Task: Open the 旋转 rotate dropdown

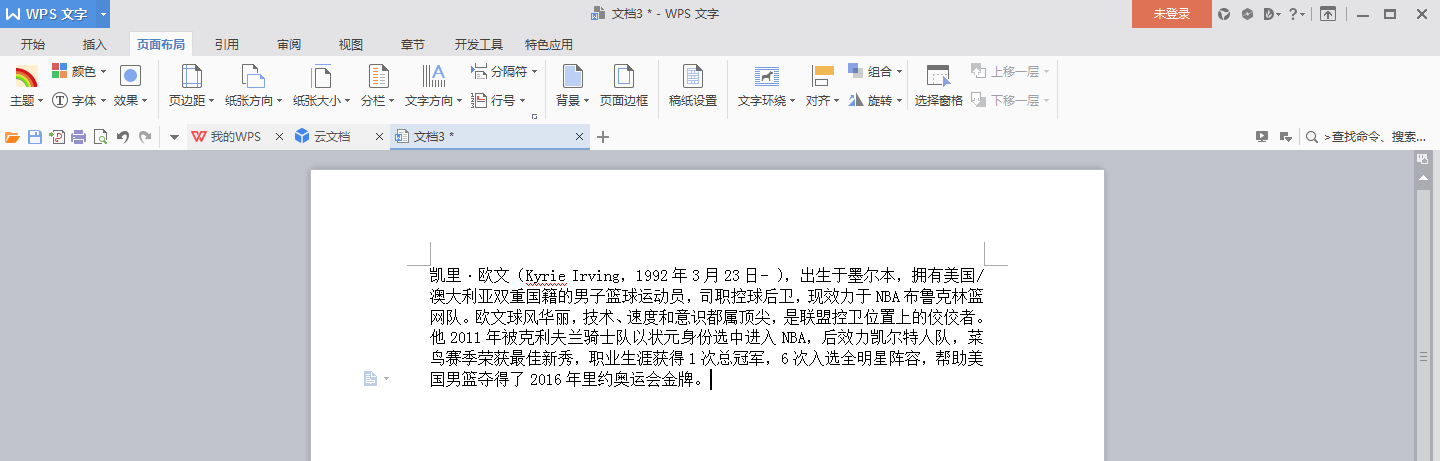Action: [875, 100]
